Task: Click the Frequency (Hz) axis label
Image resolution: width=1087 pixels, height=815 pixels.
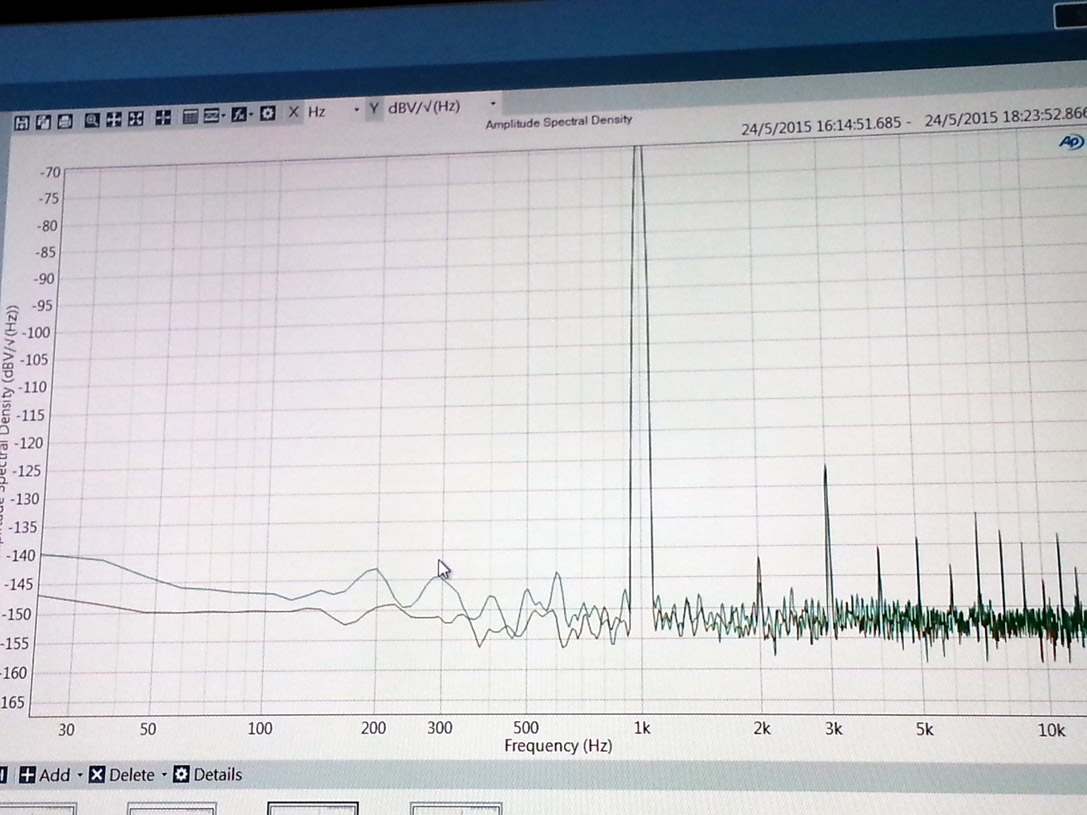Action: pos(558,746)
